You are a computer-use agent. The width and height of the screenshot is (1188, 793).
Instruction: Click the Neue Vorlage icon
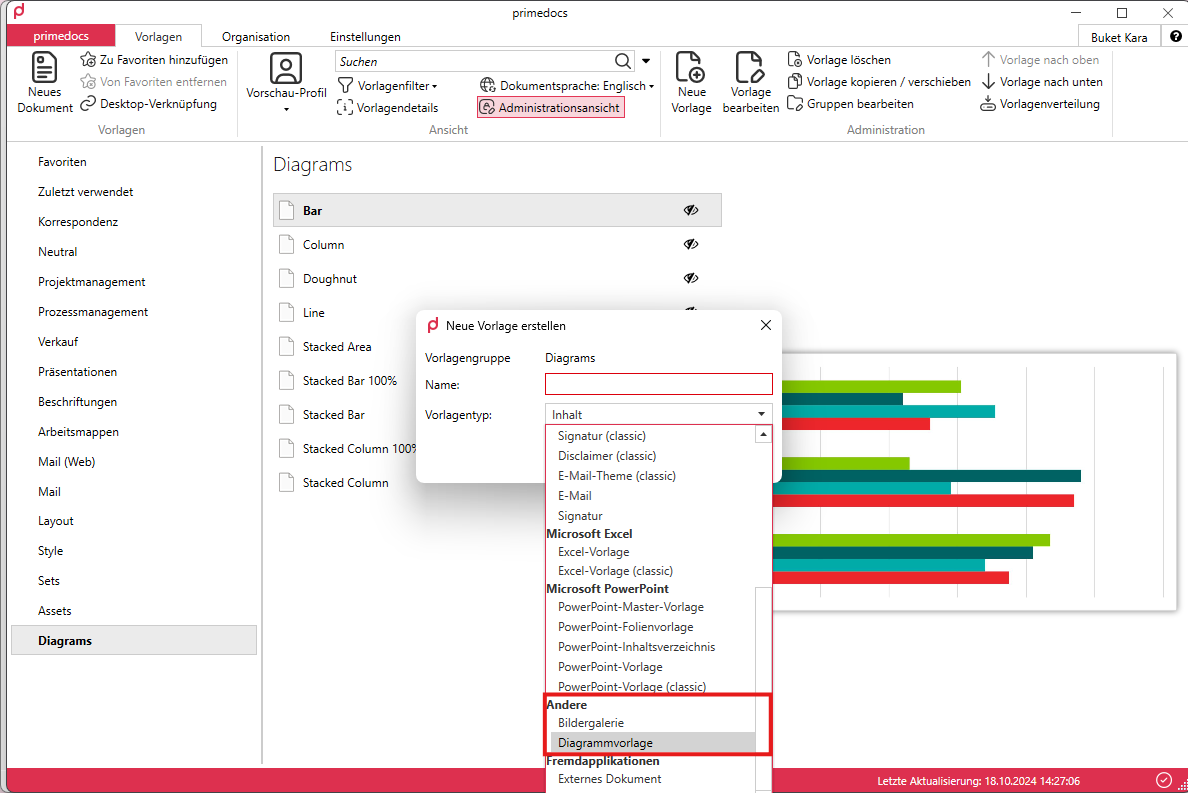click(690, 67)
